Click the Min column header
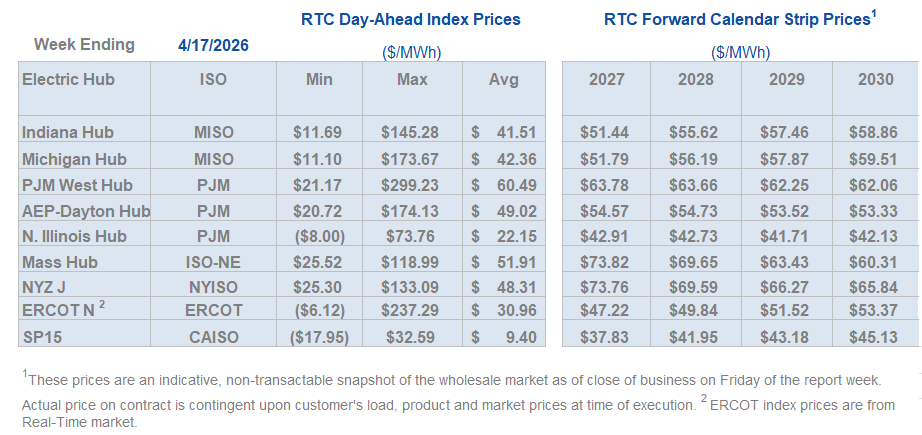This screenshot has width=922, height=435. (319, 79)
